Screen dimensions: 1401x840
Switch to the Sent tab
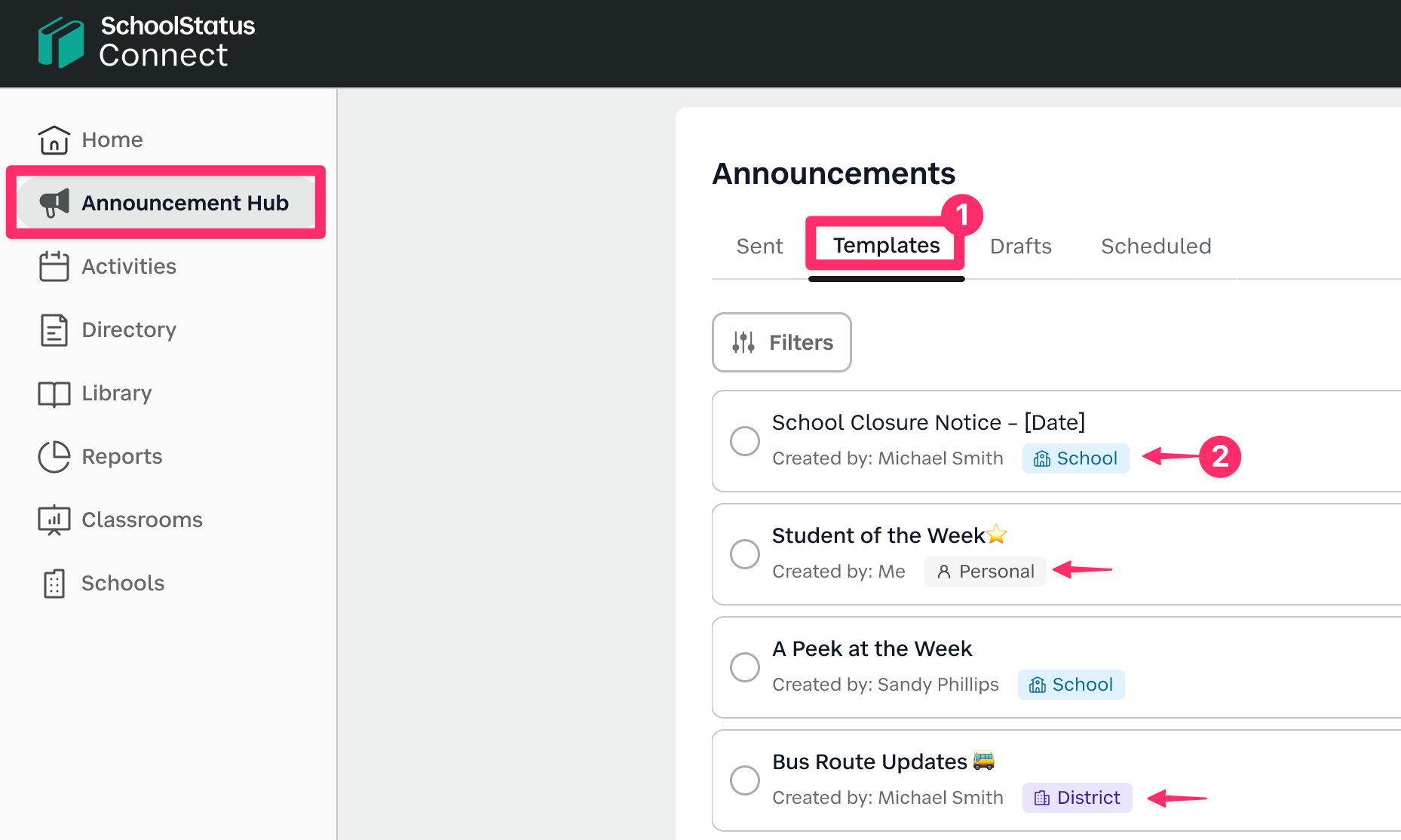coord(759,246)
